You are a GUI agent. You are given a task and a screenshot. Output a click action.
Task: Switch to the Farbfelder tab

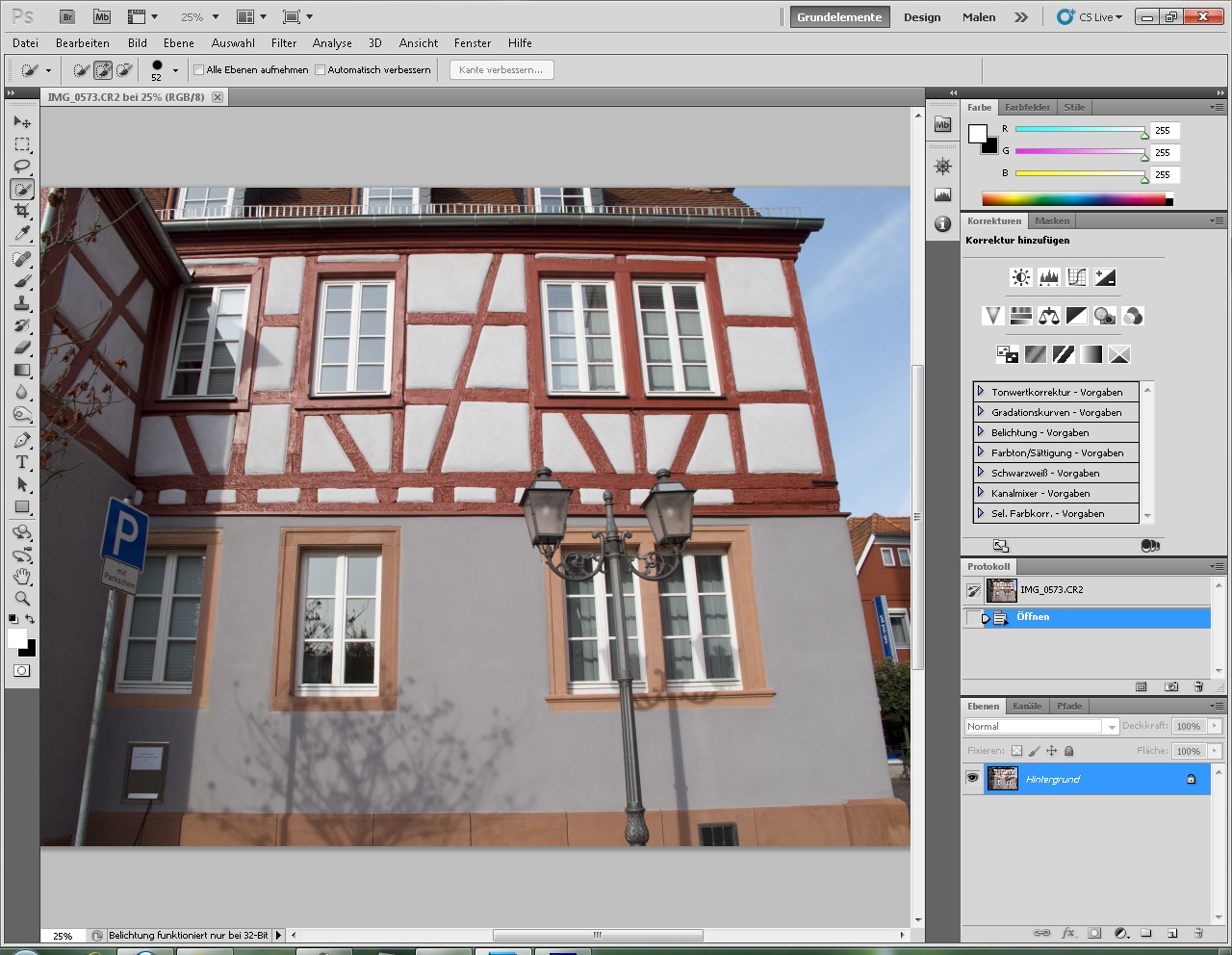coord(1028,107)
